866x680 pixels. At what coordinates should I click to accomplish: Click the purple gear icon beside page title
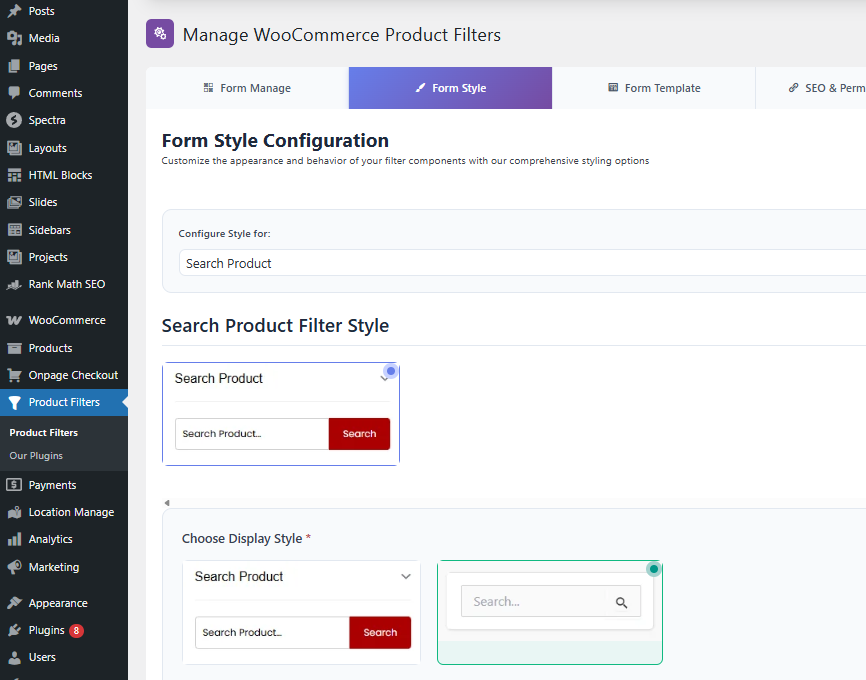[x=160, y=34]
